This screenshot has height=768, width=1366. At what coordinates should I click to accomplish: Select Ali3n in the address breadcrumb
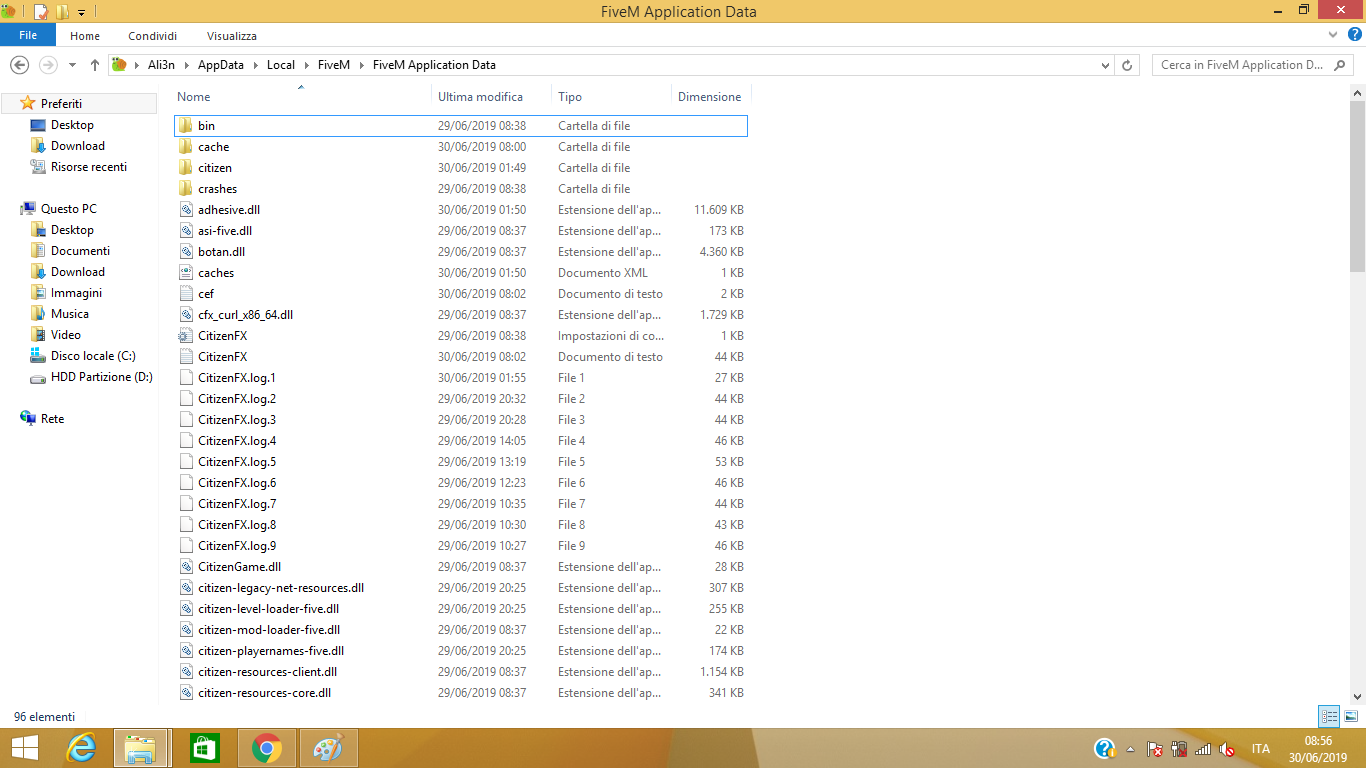click(163, 65)
